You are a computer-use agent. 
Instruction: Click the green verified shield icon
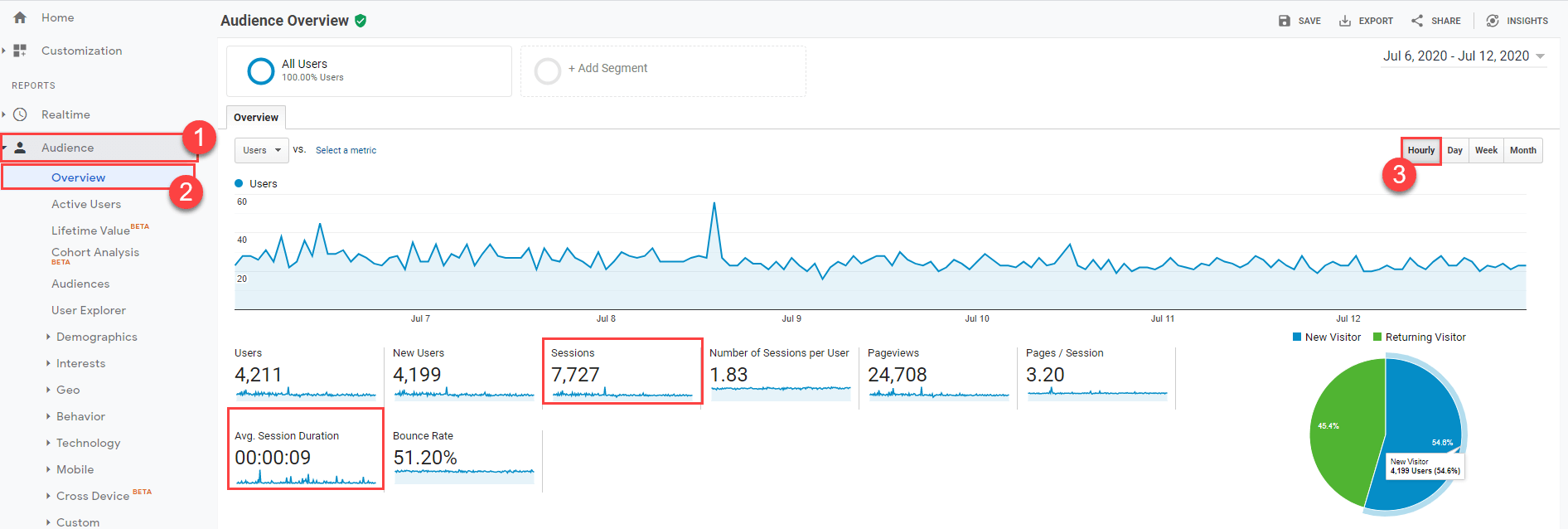(361, 21)
